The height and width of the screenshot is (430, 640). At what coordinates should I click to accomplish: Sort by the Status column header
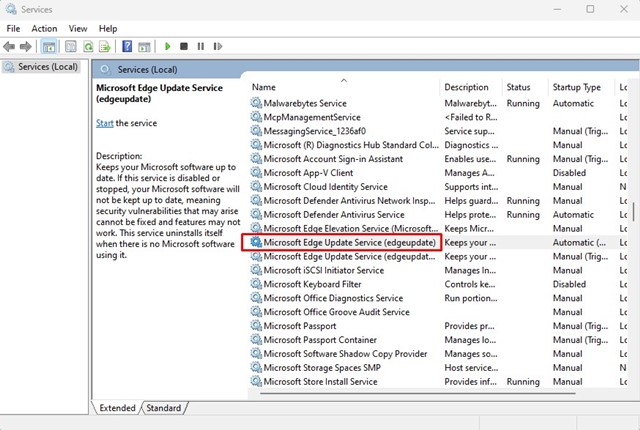coord(518,87)
